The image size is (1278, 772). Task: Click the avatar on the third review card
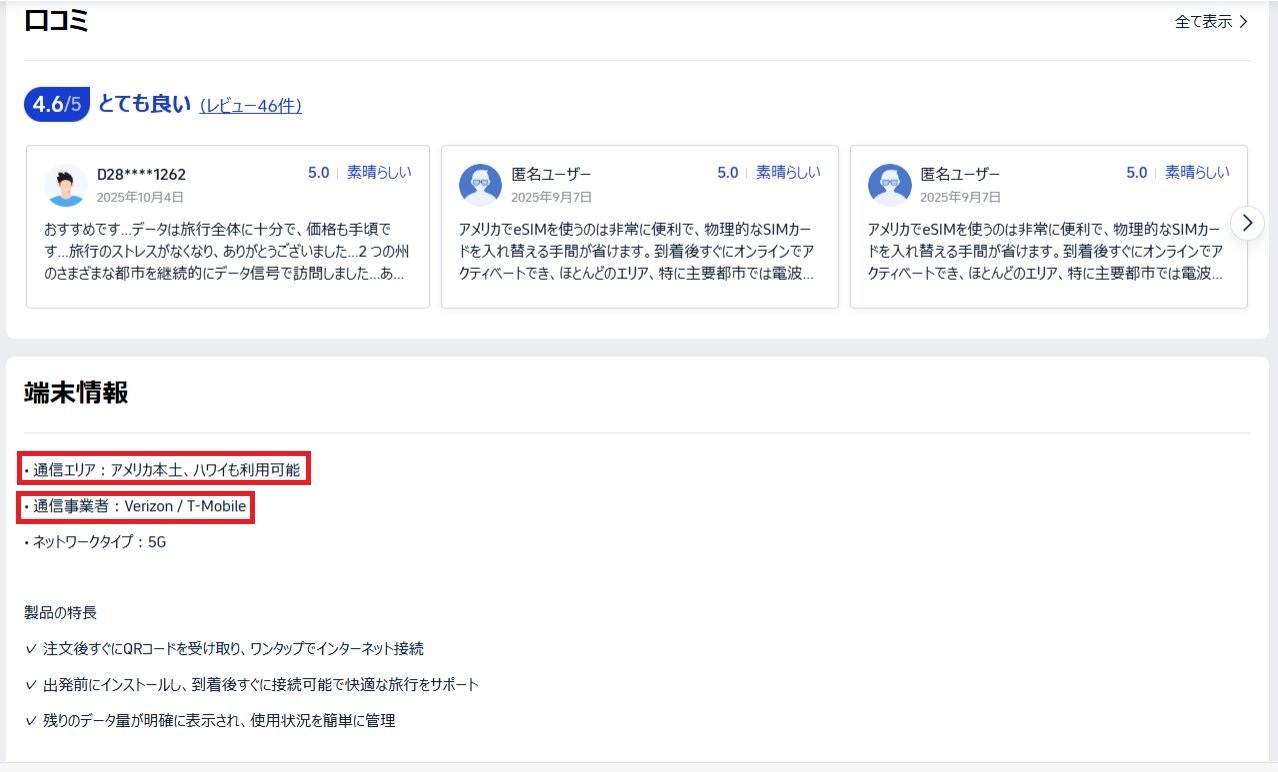tap(889, 185)
